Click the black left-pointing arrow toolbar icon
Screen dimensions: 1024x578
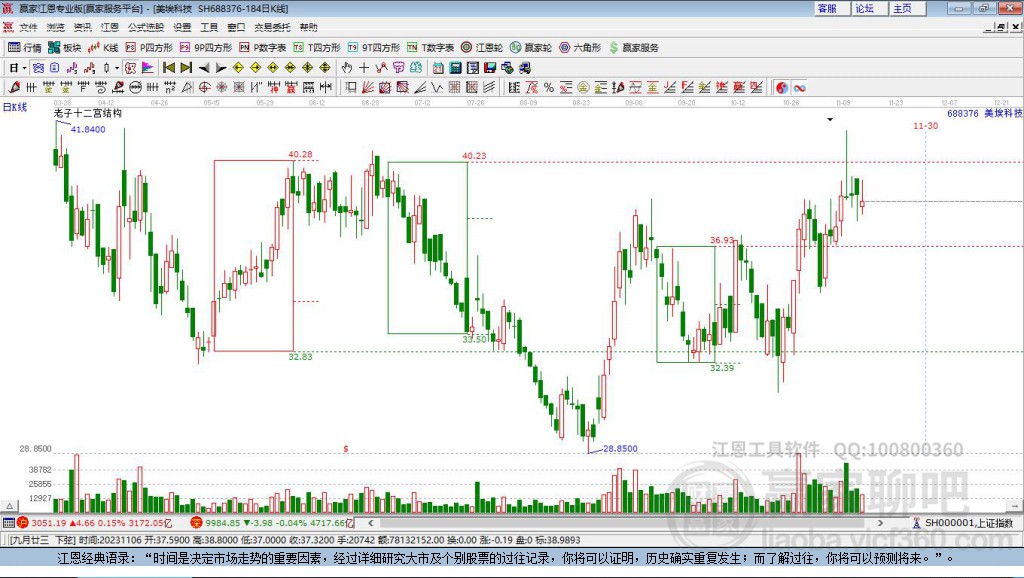(x=204, y=67)
